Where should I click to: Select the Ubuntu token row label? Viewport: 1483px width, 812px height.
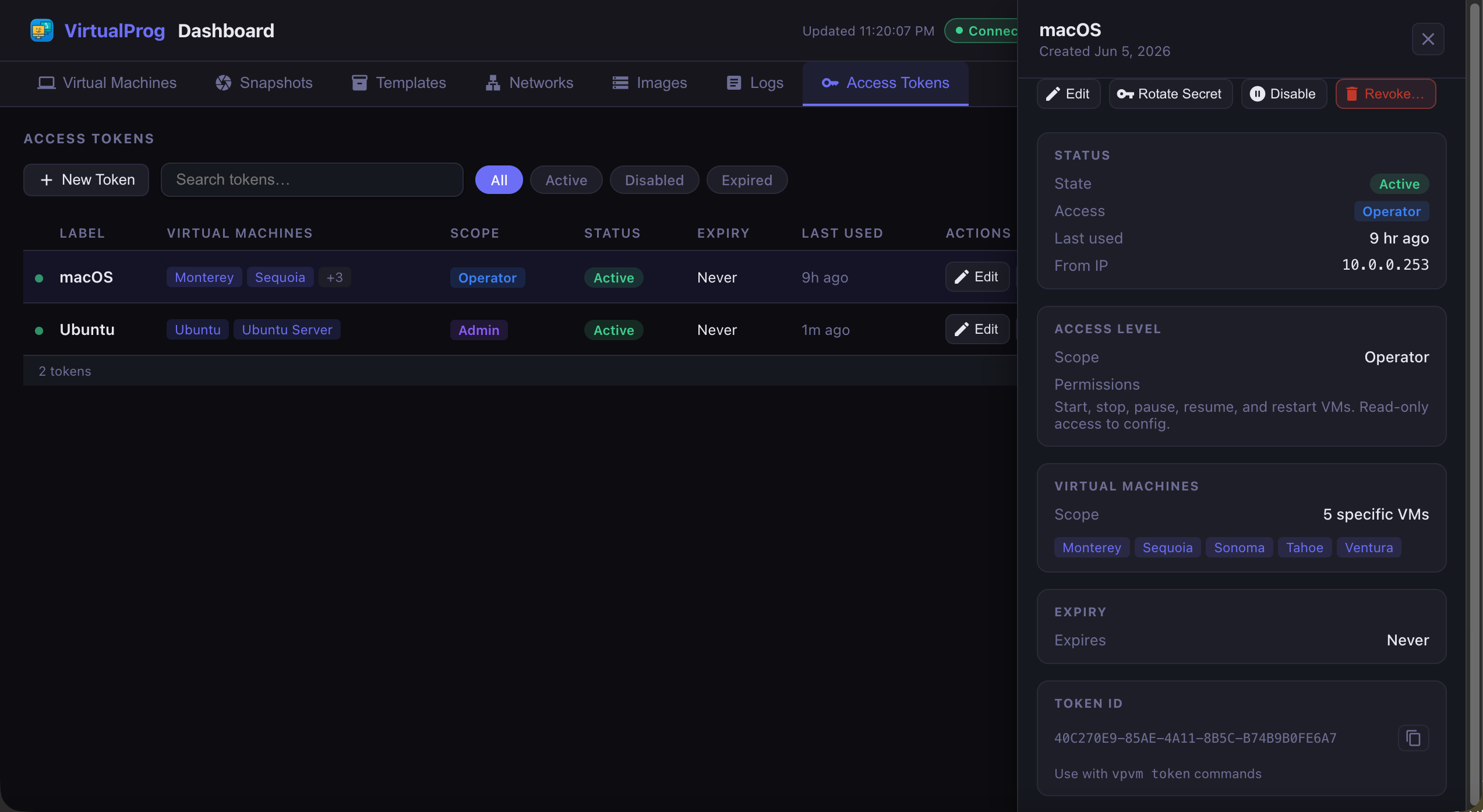[x=87, y=329]
